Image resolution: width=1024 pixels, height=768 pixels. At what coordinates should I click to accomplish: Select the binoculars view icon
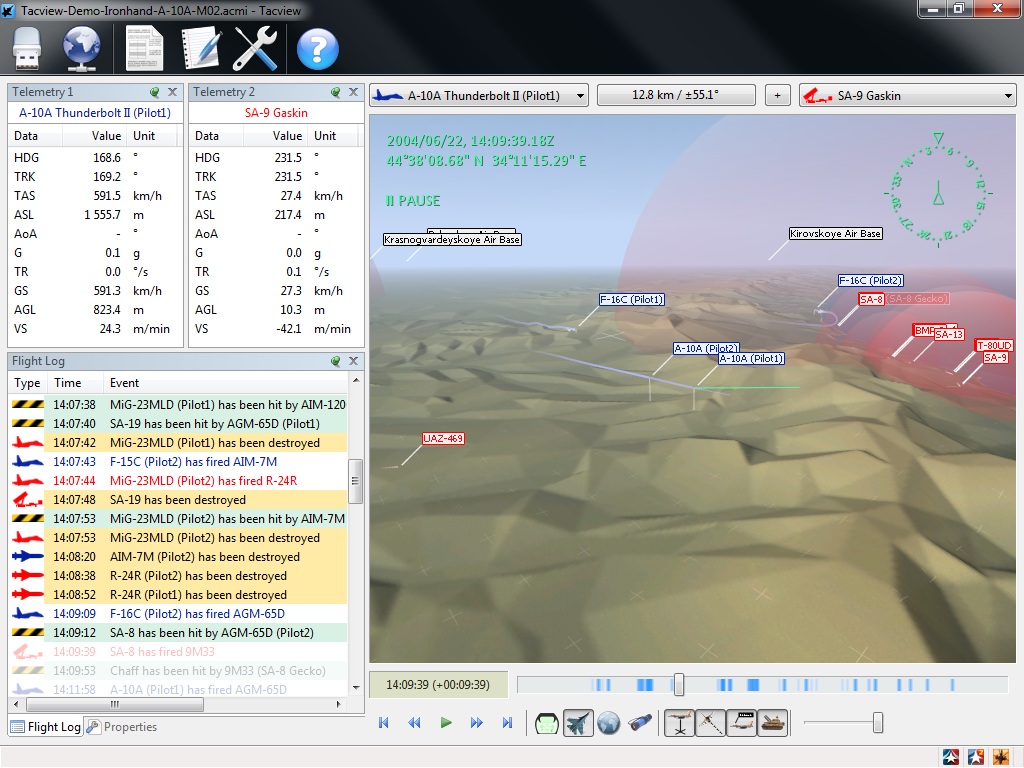click(x=640, y=723)
